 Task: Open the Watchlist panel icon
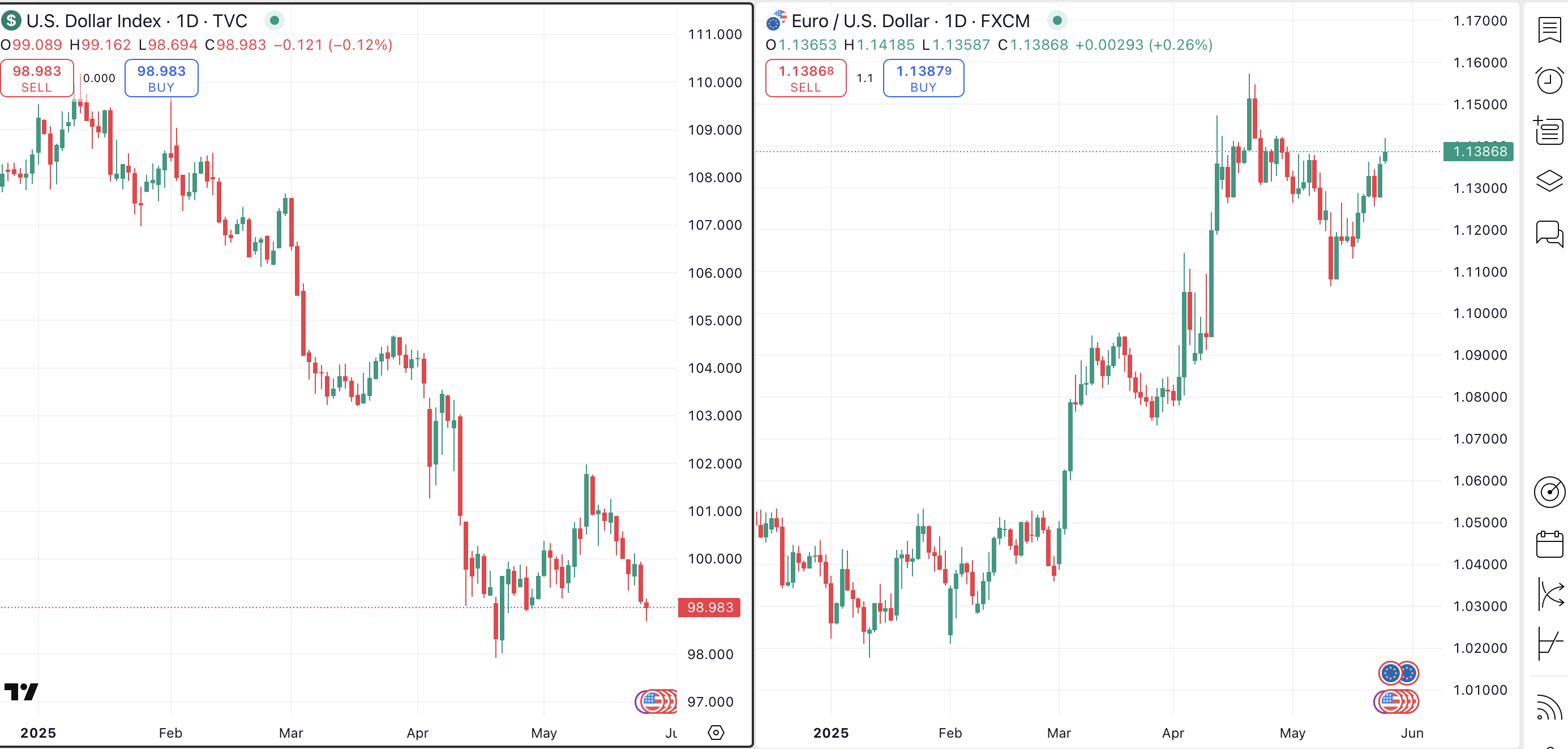[1549, 31]
